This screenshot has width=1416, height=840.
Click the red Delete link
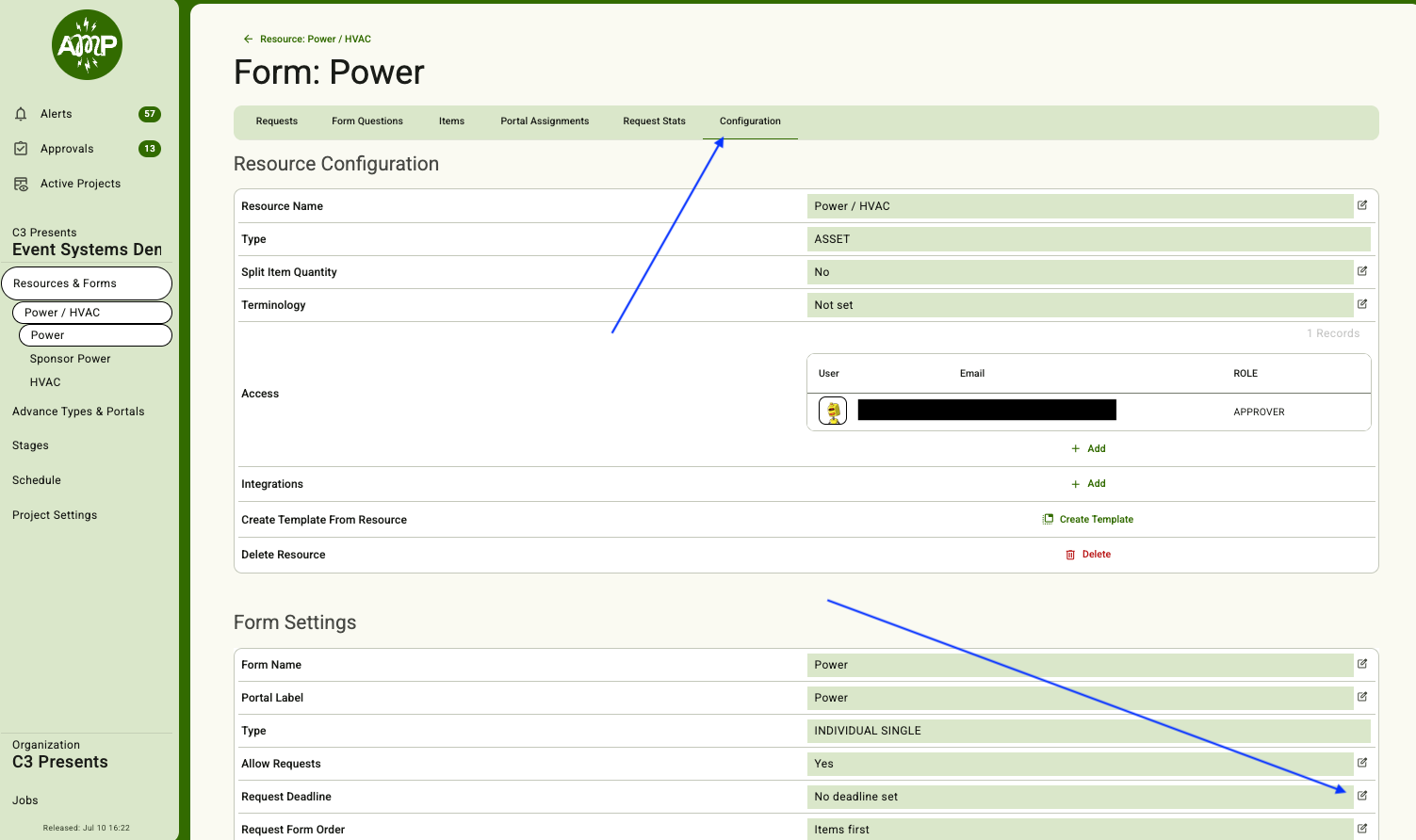[1097, 555]
